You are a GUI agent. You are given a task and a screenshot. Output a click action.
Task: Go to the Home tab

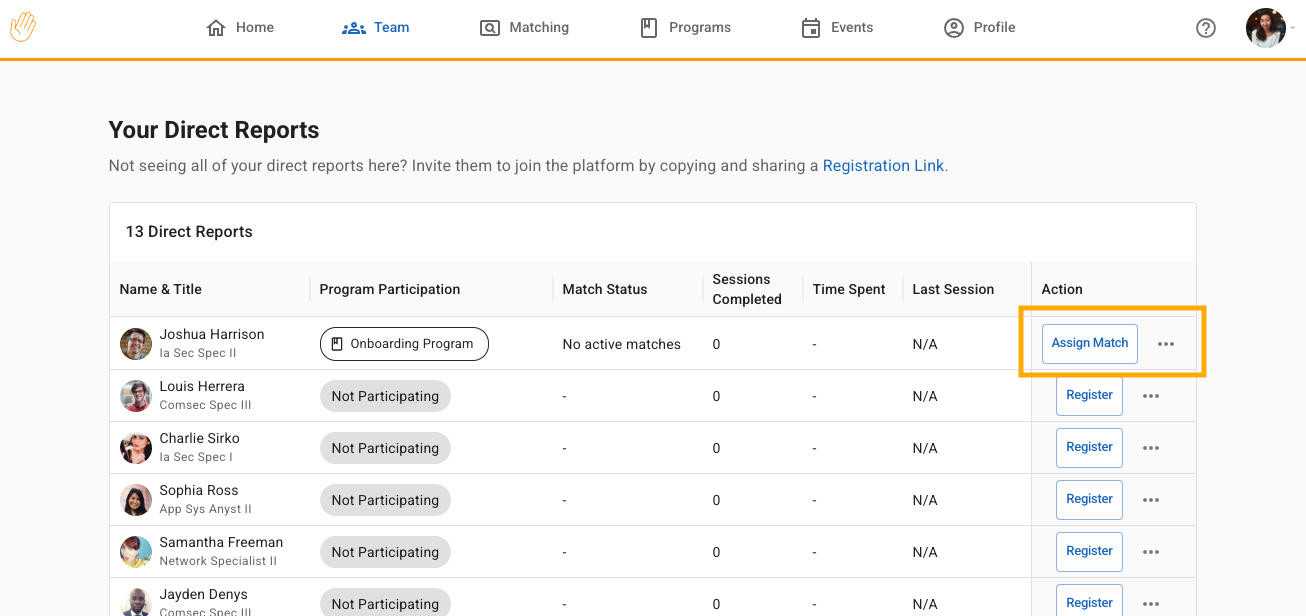point(240,28)
